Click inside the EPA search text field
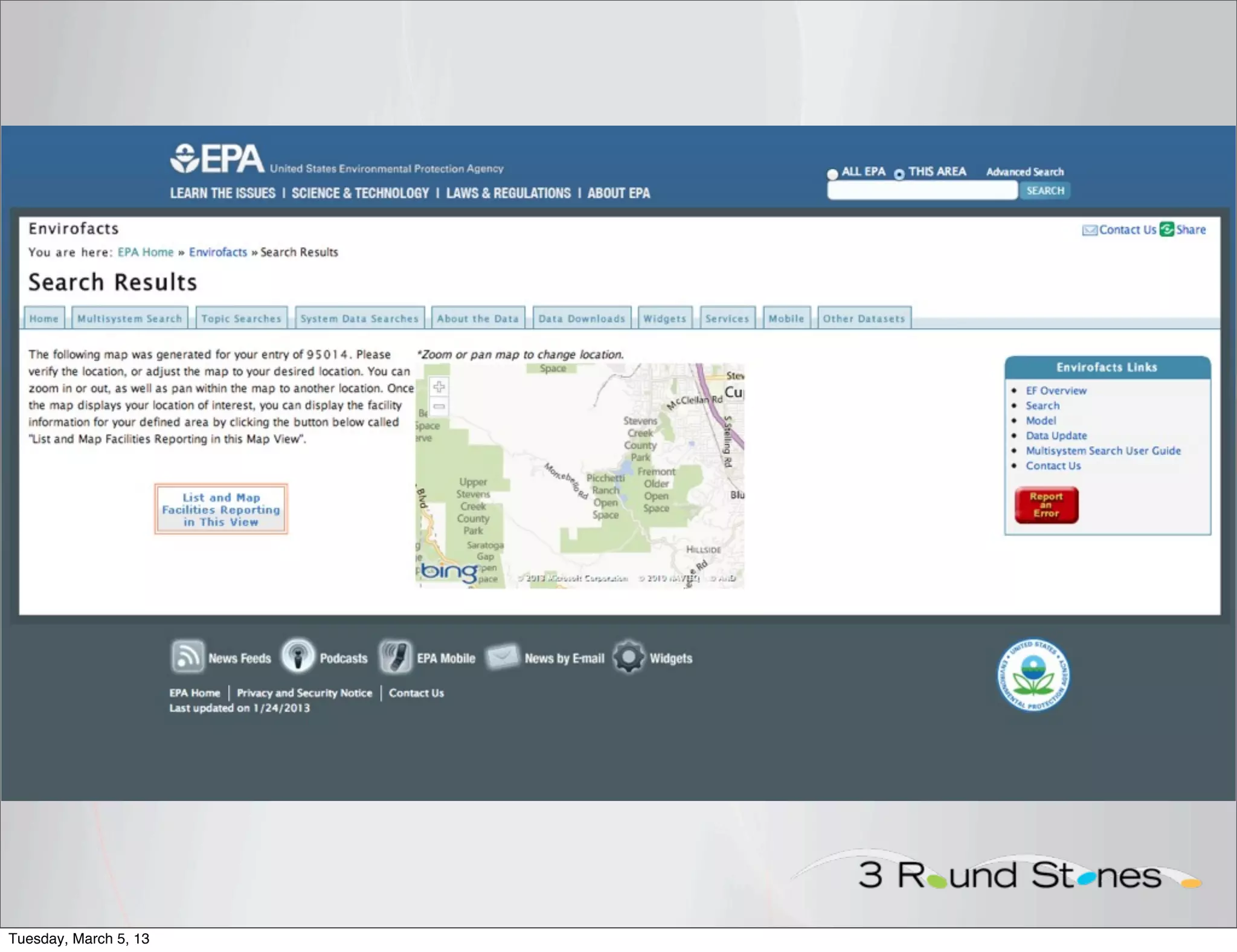 click(922, 191)
